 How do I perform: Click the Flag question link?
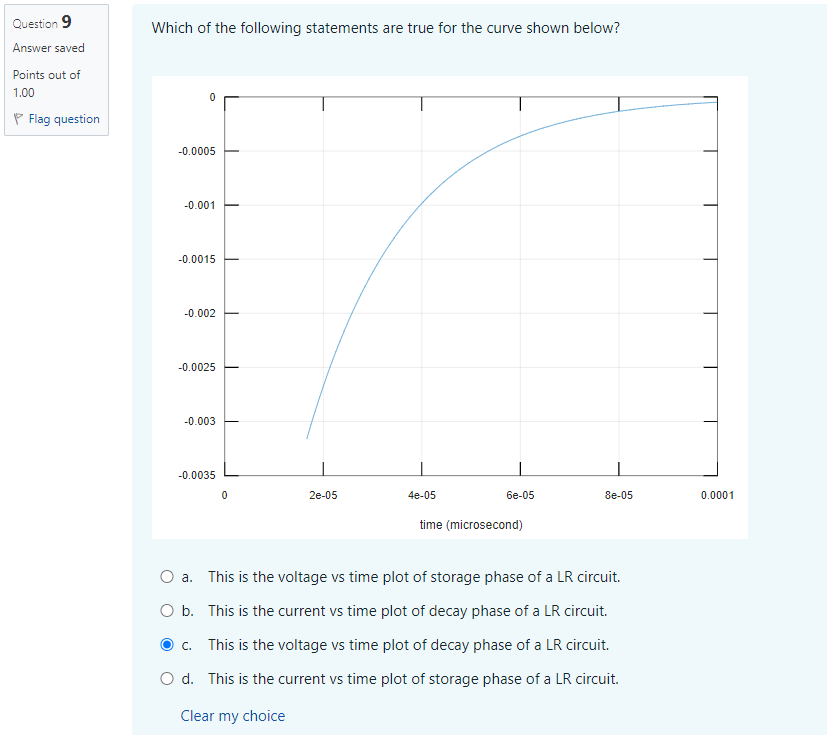coord(63,118)
